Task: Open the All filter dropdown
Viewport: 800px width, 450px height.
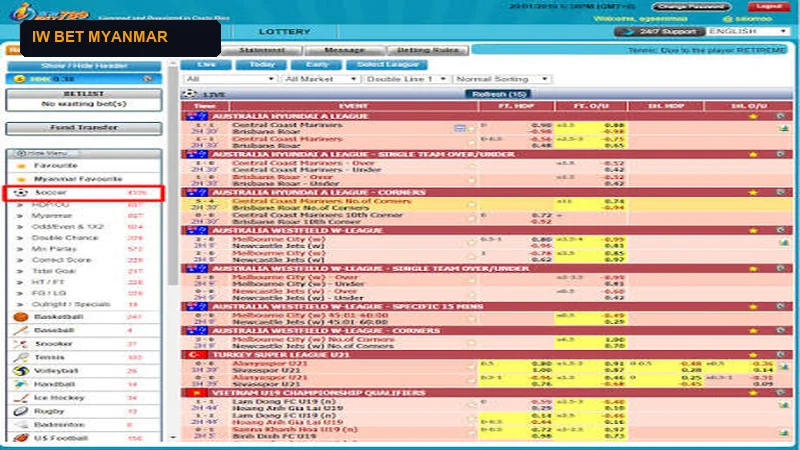Action: 230,79
